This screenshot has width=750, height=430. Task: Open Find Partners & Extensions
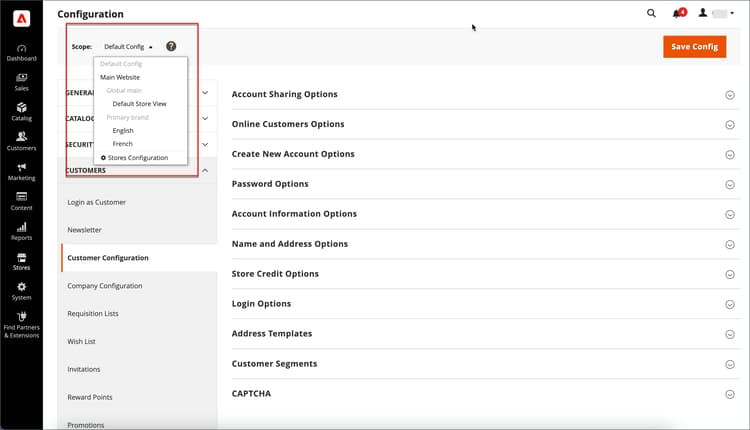click(22, 325)
